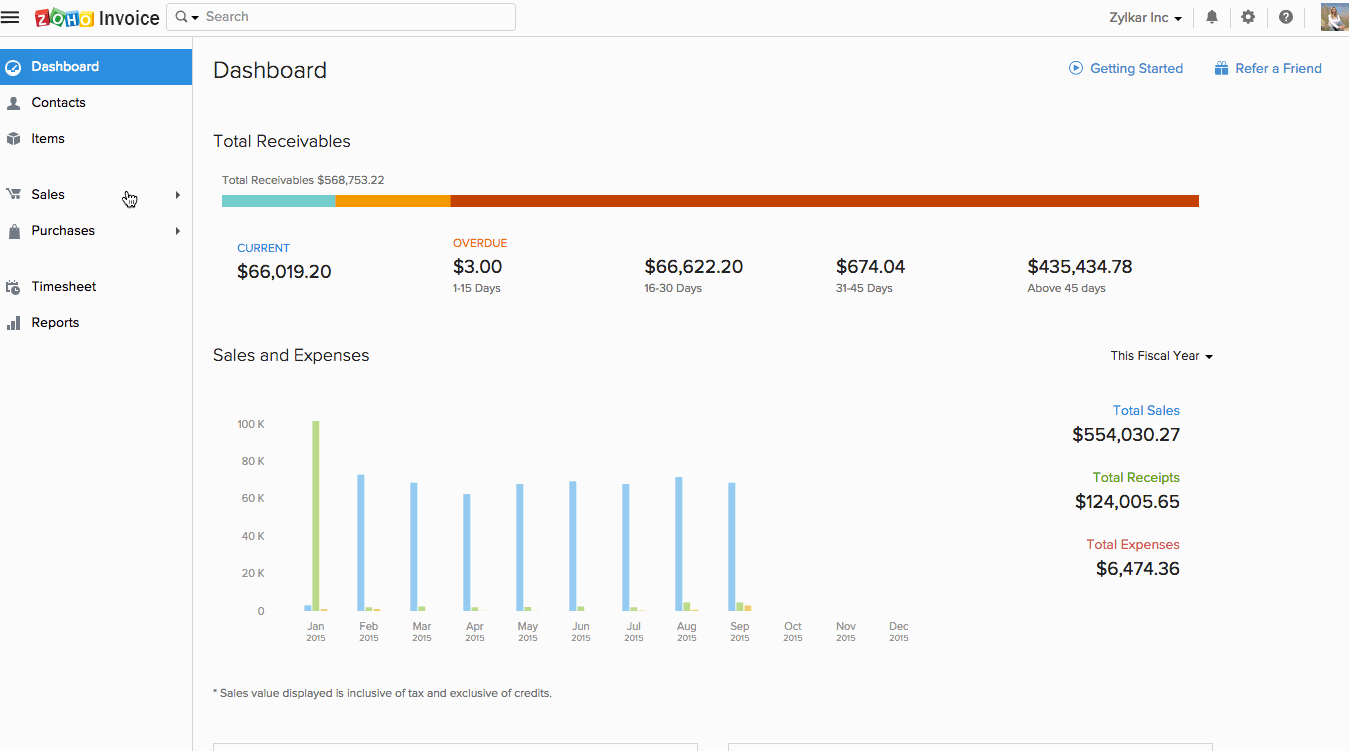
Task: Open the settings gear icon
Action: pos(1248,17)
